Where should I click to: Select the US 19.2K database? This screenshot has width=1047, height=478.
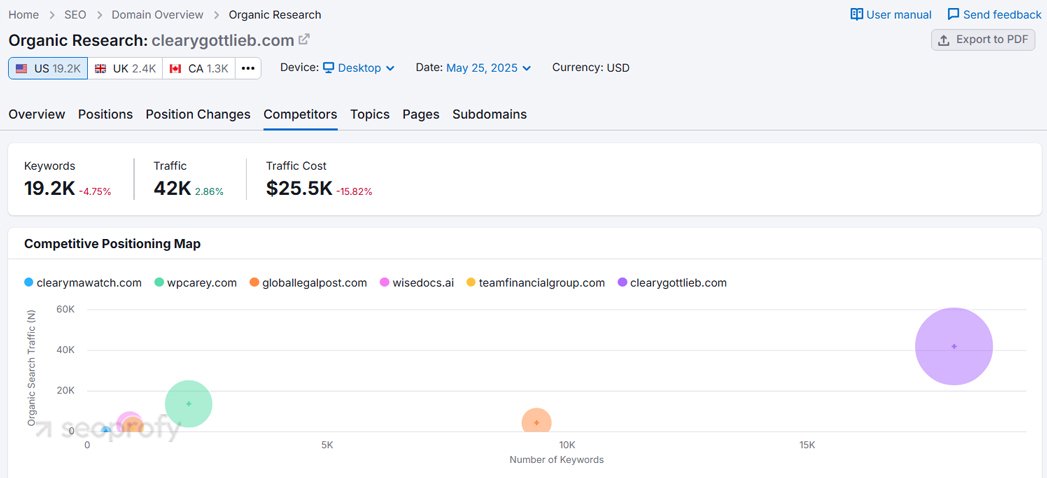click(48, 68)
